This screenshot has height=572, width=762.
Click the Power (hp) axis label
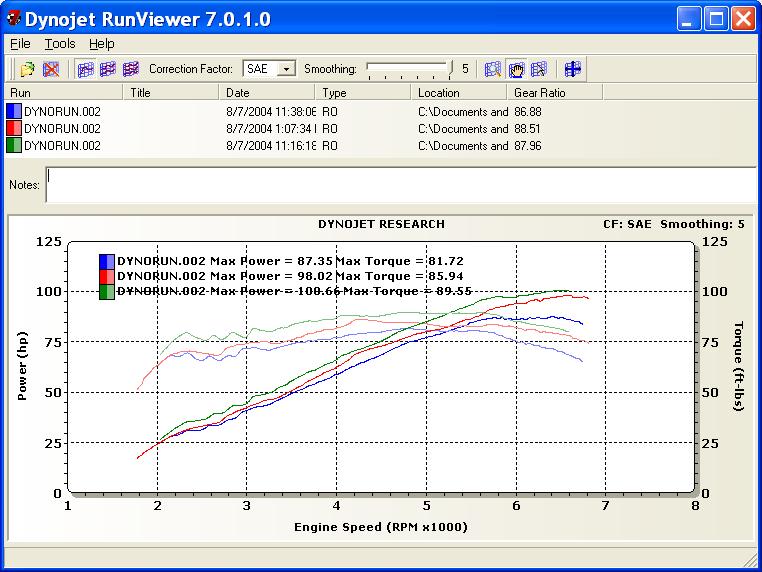click(21, 366)
